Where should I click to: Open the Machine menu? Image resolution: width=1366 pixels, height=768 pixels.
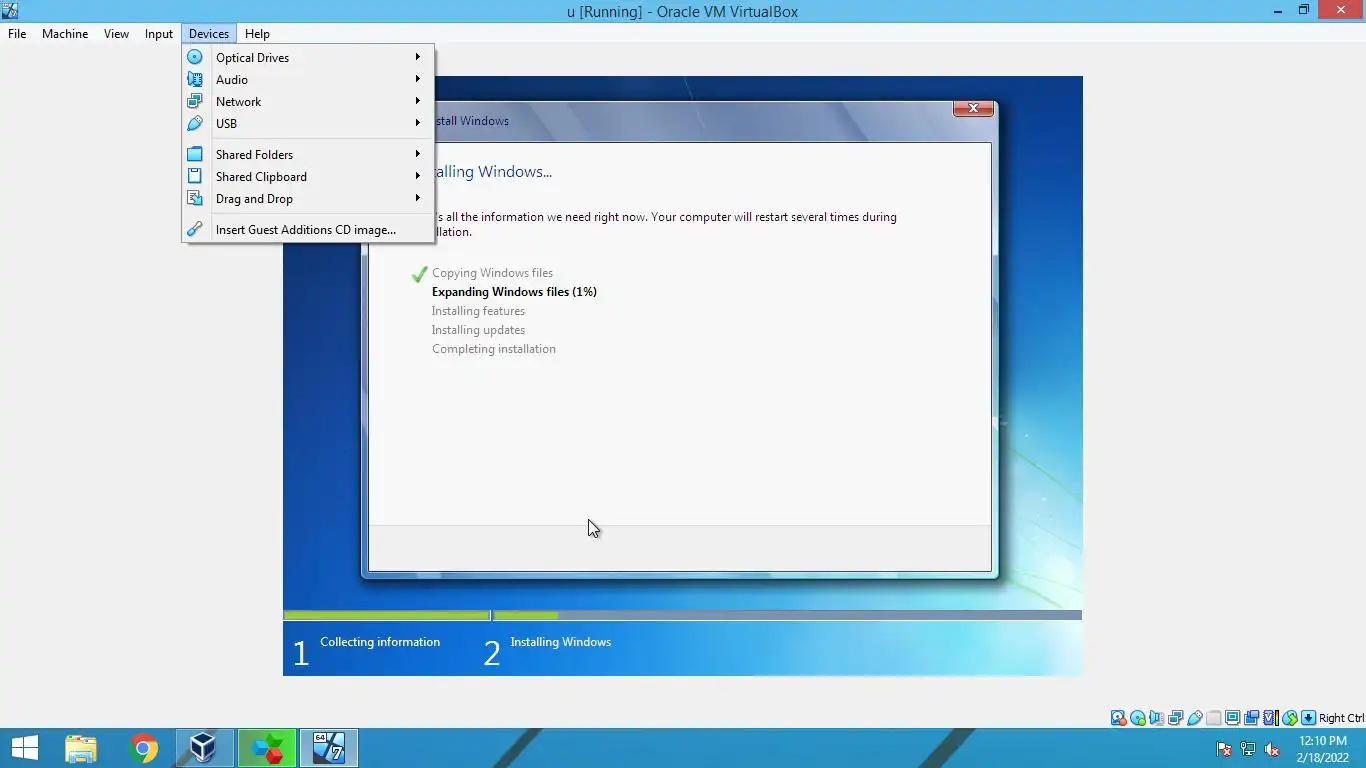pos(65,33)
